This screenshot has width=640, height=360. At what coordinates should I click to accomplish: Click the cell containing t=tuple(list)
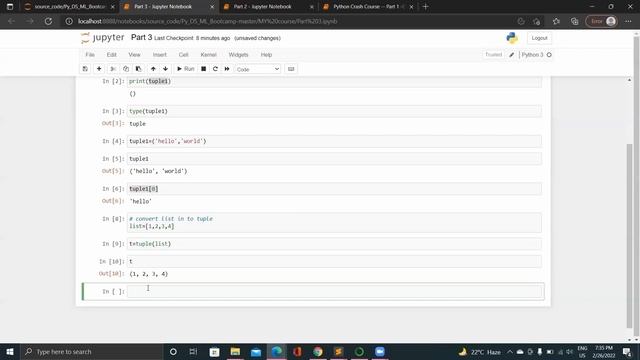334,244
